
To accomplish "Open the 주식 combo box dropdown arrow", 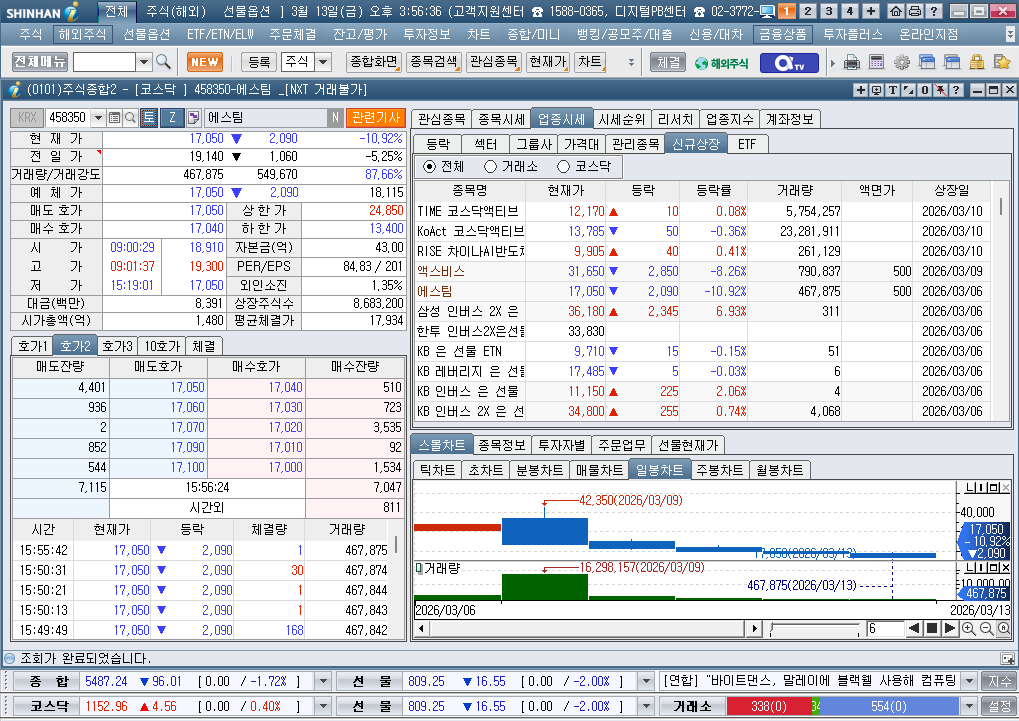I will click(323, 62).
